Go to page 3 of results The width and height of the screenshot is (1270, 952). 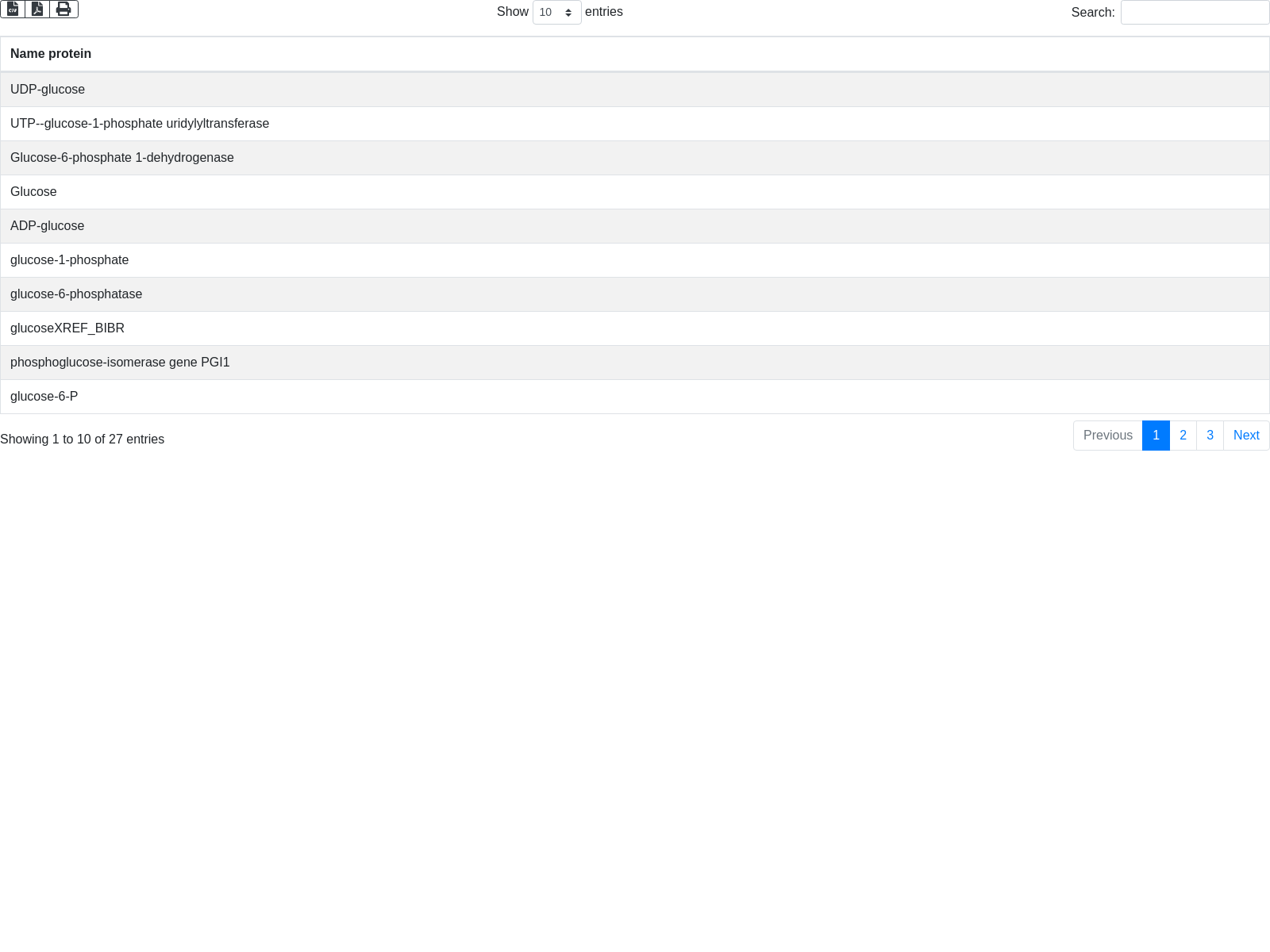coord(1210,436)
